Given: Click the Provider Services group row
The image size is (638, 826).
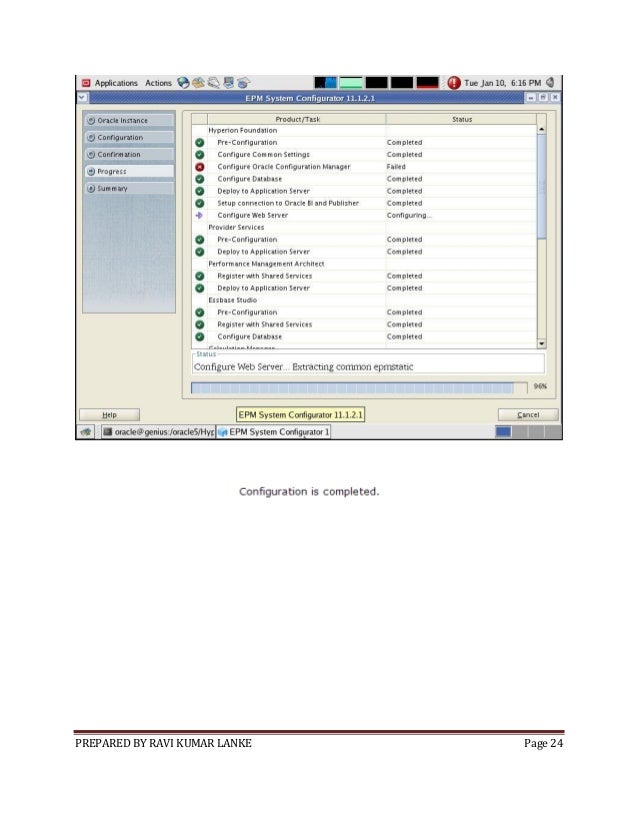Looking at the screenshot, I should (364, 228).
